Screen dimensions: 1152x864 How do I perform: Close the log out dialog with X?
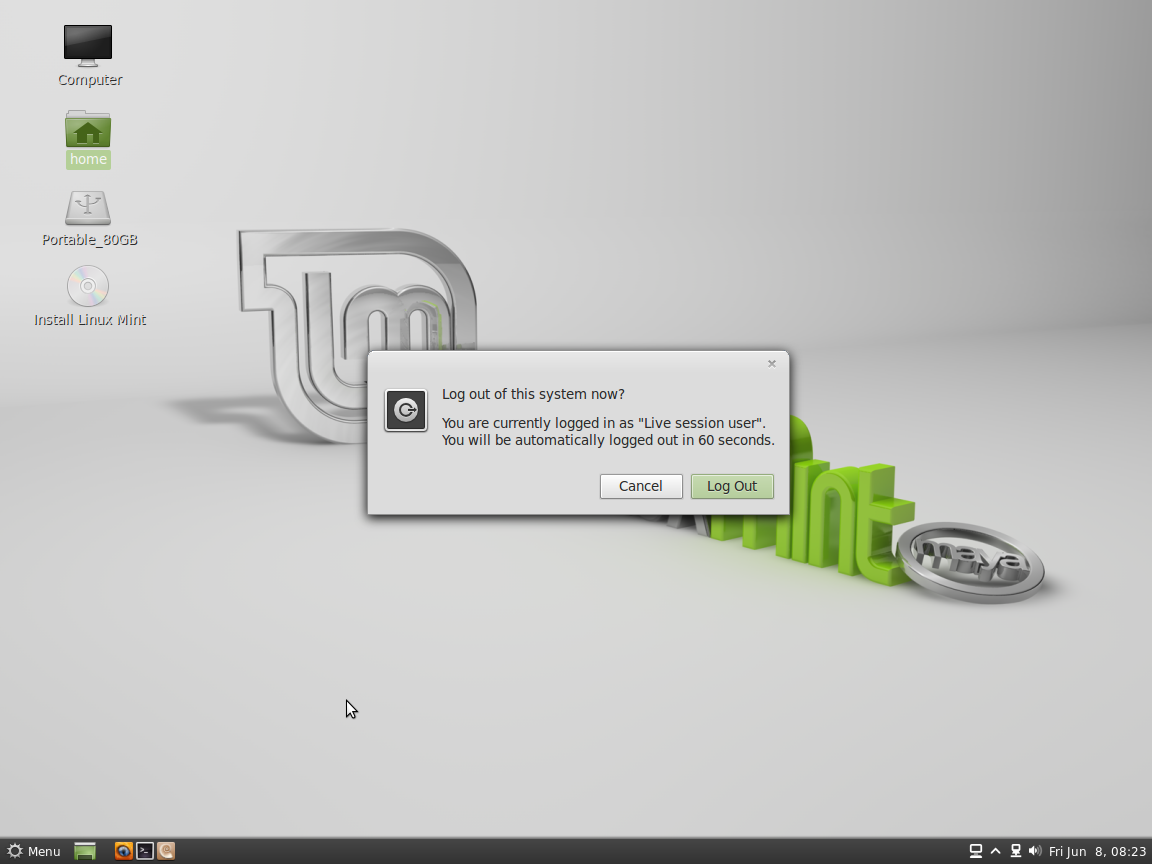point(771,363)
